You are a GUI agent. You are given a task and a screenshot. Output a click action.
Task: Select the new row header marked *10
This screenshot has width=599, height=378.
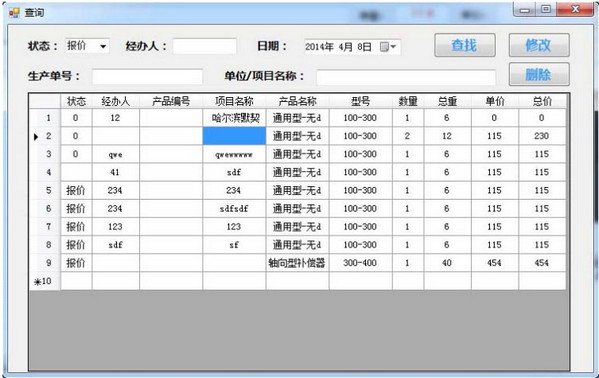(x=45, y=281)
